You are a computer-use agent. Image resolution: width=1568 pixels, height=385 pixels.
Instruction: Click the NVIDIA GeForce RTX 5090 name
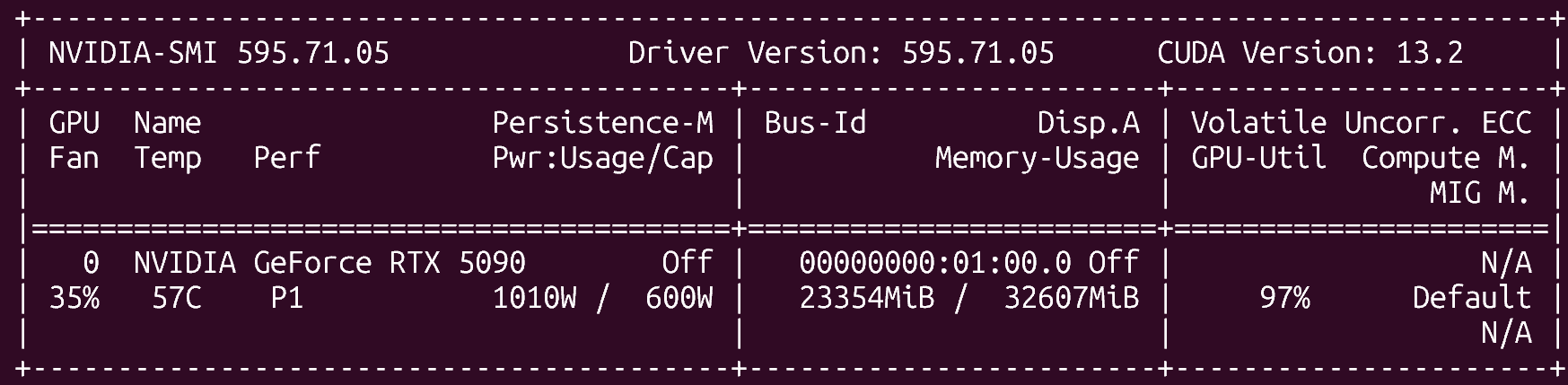coord(329,263)
